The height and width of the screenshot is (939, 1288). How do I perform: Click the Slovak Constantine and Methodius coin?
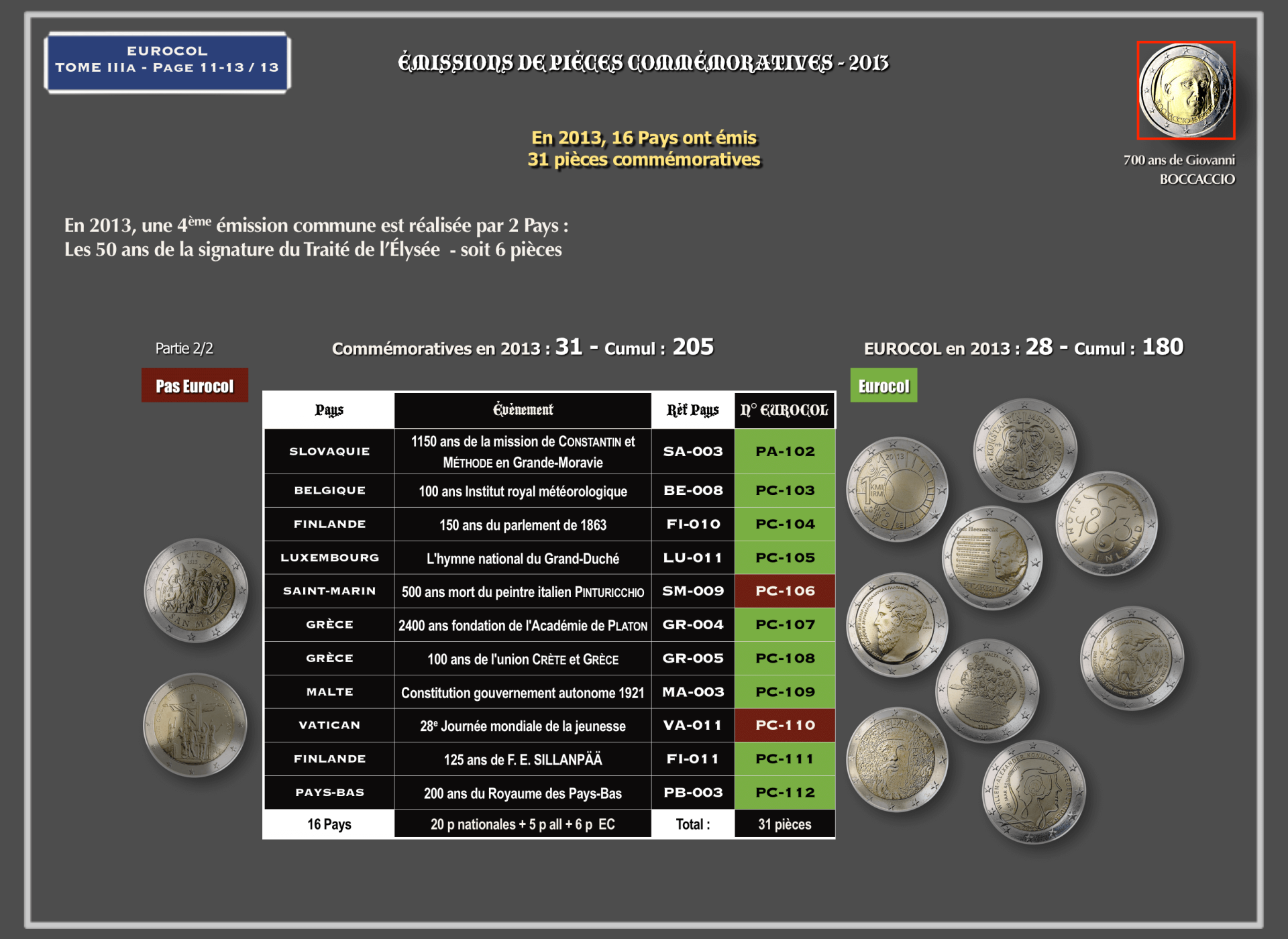point(1024,450)
